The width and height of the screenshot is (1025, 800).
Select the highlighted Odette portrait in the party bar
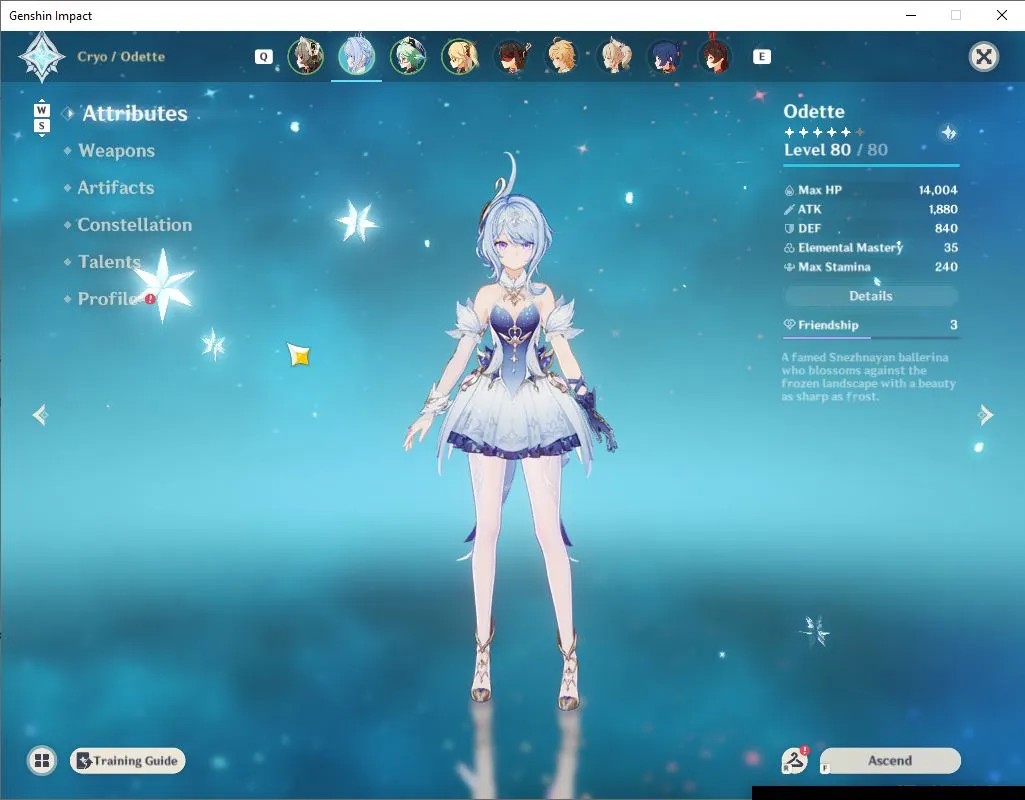click(x=356, y=57)
